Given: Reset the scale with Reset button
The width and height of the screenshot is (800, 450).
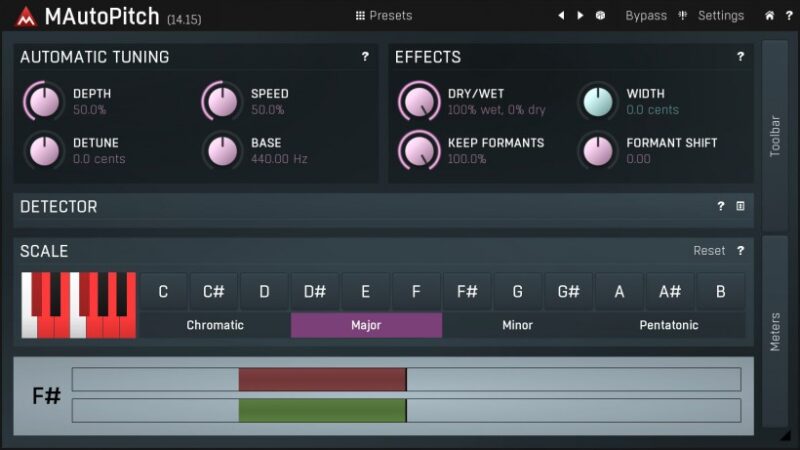Looking at the screenshot, I should pyautogui.click(x=709, y=251).
